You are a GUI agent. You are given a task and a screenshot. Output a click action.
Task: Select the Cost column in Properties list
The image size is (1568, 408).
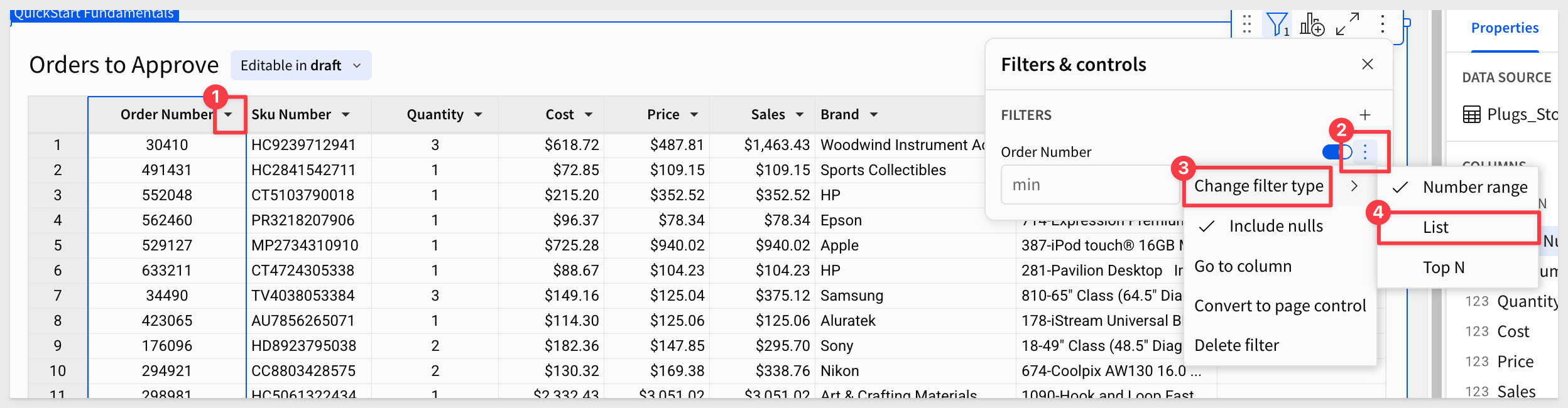pyautogui.click(x=1513, y=331)
